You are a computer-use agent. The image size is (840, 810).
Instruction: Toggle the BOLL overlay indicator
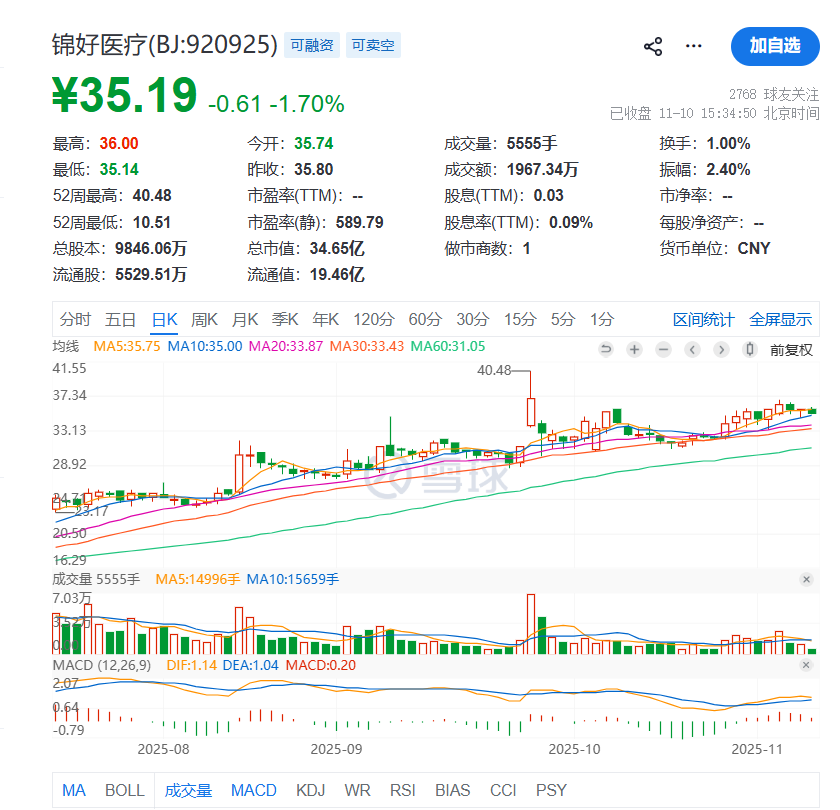pos(125,790)
